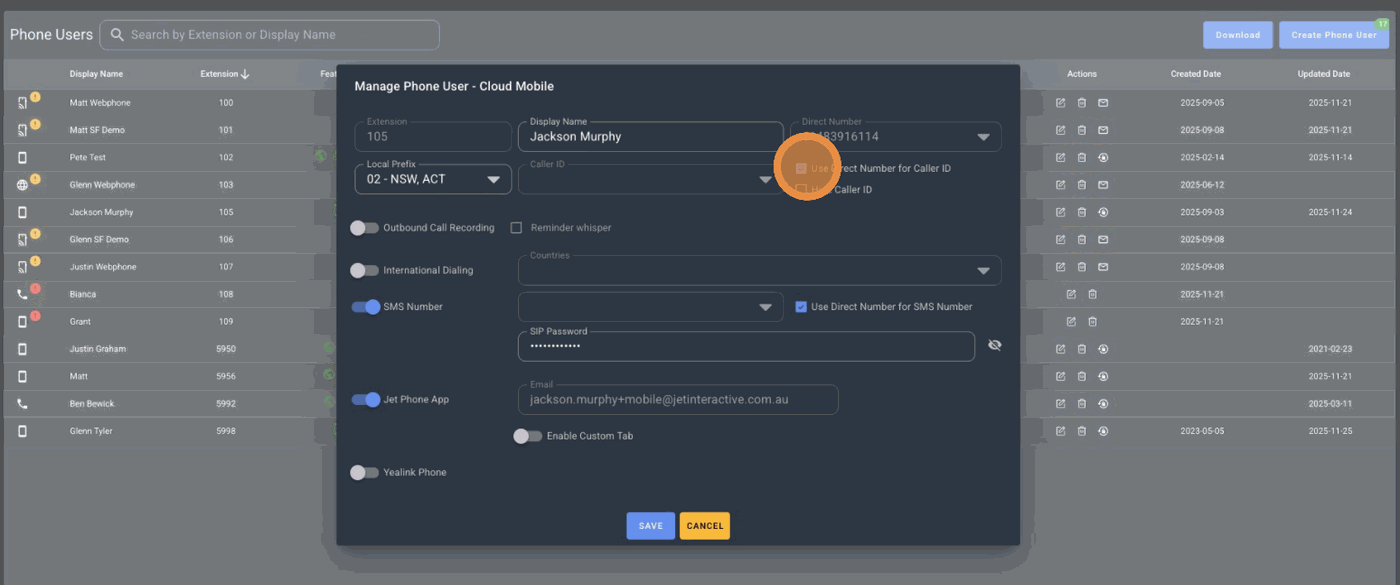Turn off the SMS Number switch
Viewport: 1400px width, 585px height.
366,307
